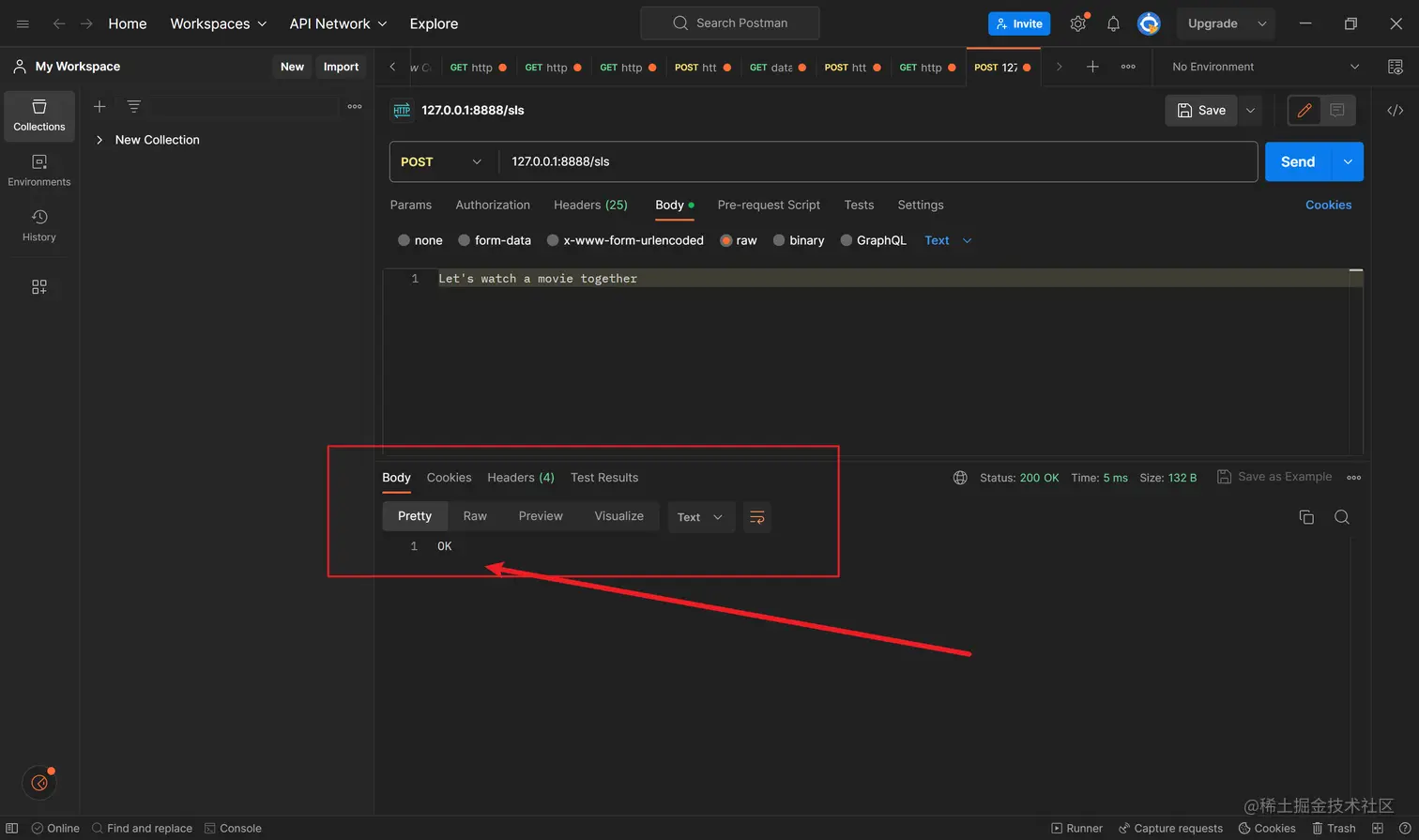1419x840 pixels.
Task: Switch to edit mode pencil icon
Action: click(1305, 110)
